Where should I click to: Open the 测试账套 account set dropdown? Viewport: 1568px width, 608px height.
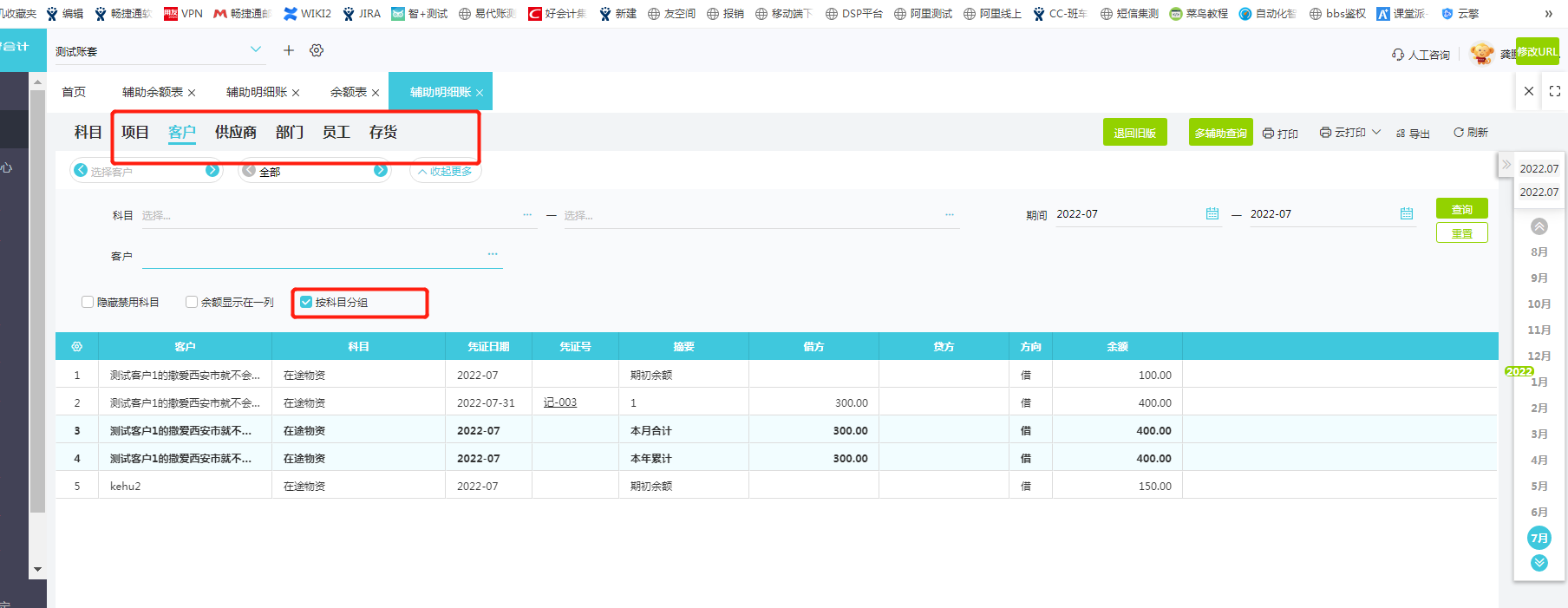pos(256,49)
